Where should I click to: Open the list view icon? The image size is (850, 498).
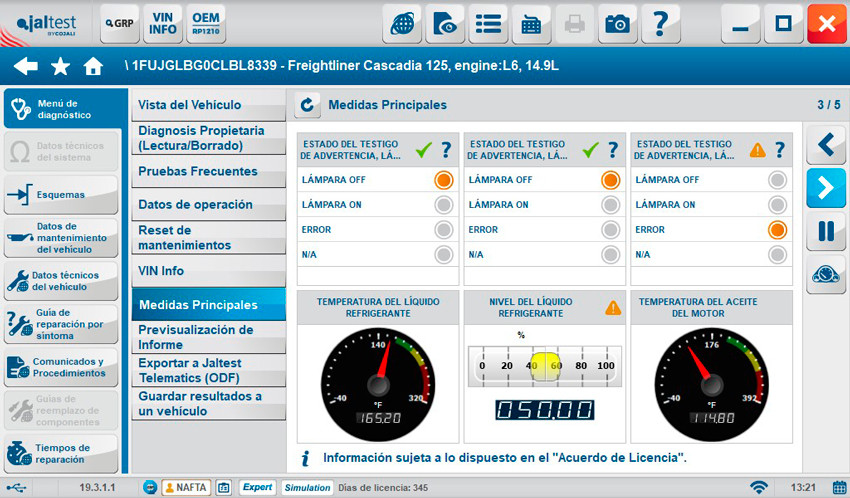coord(488,24)
